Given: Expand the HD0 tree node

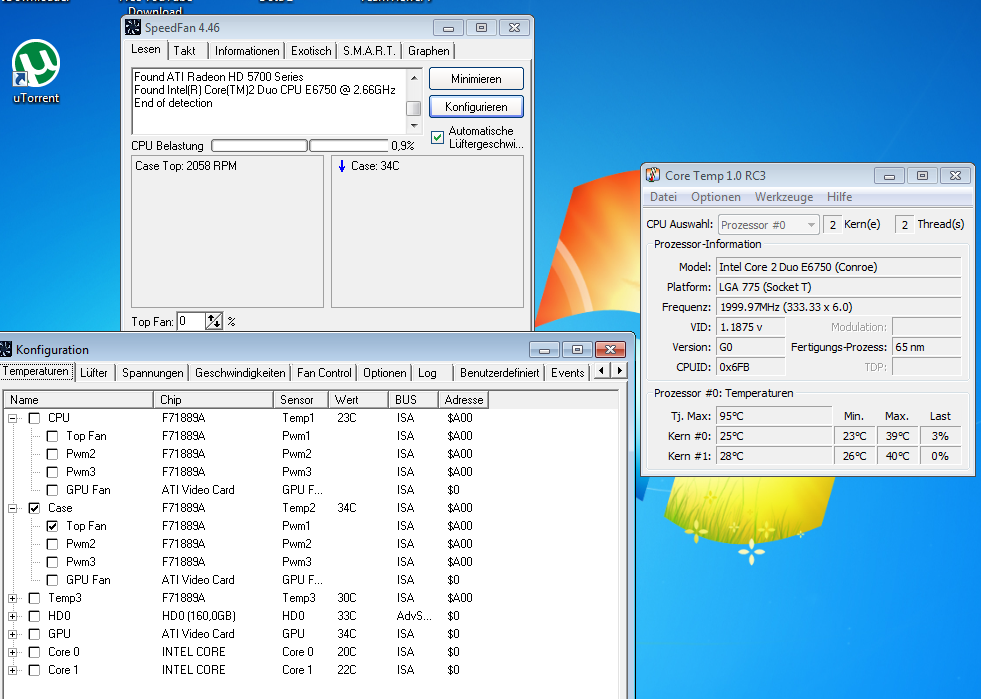Looking at the screenshot, I should [x=12, y=616].
